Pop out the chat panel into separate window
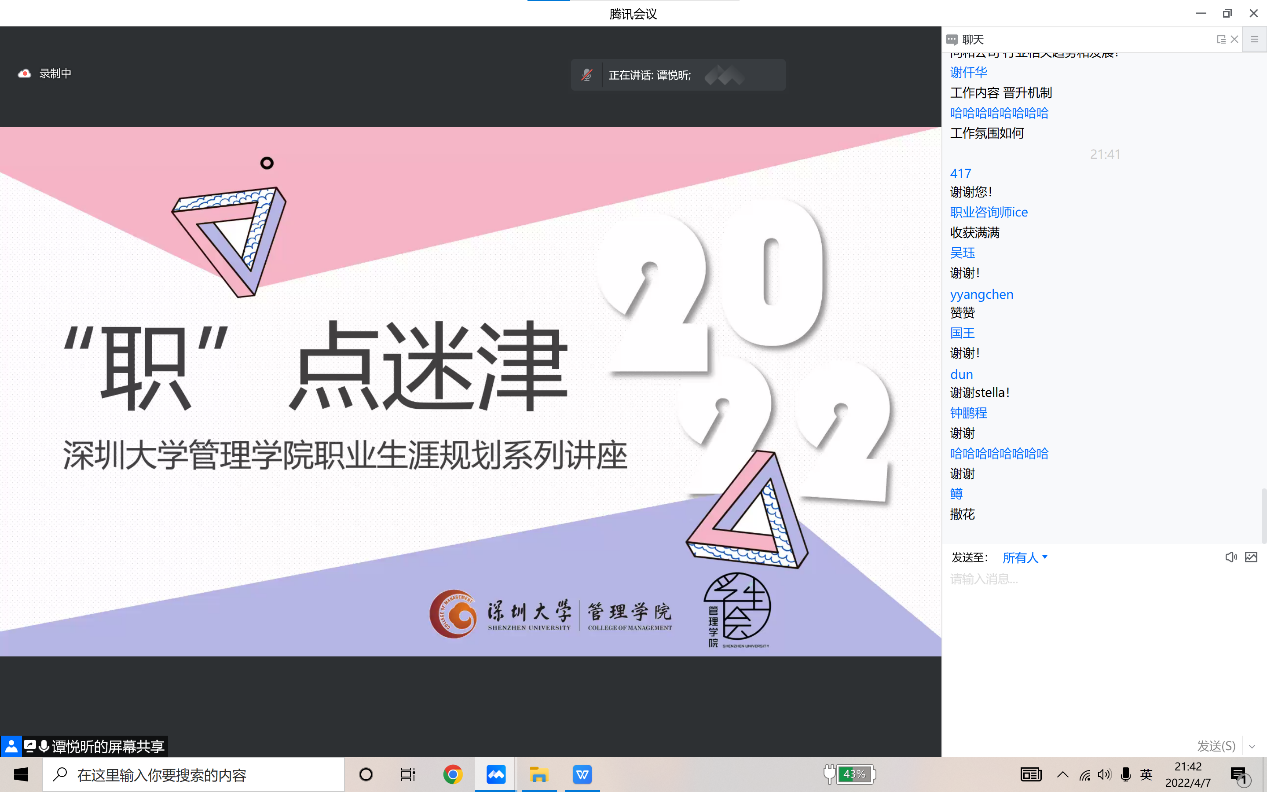Screen dimensions: 1267x792 tap(1221, 39)
